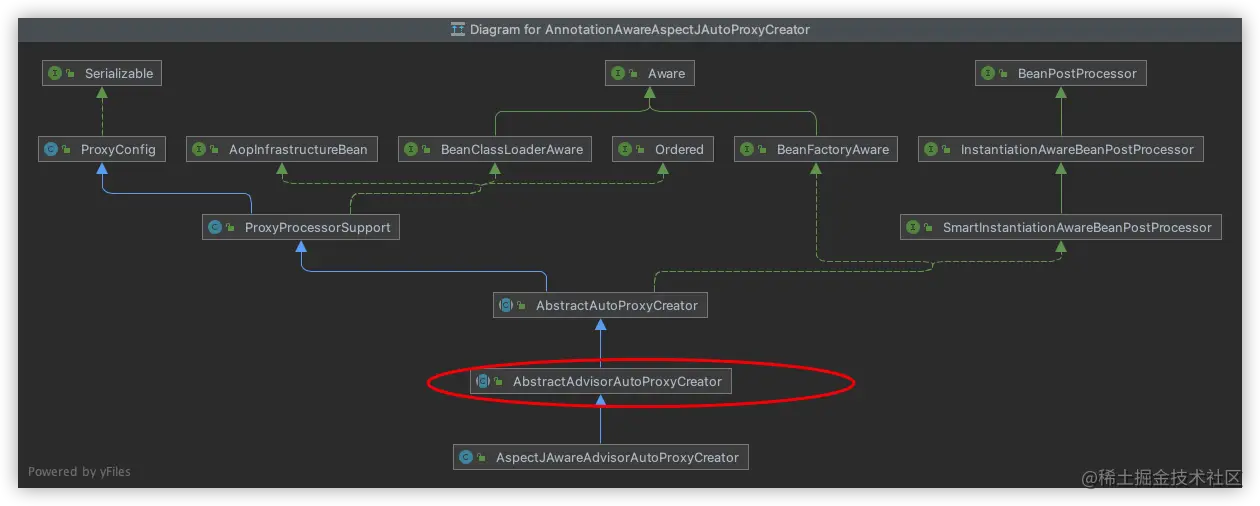Image resolution: width=1260 pixels, height=506 pixels.
Task: Click the green lock icon on BeanPostProcessor
Action: [x=1005, y=74]
